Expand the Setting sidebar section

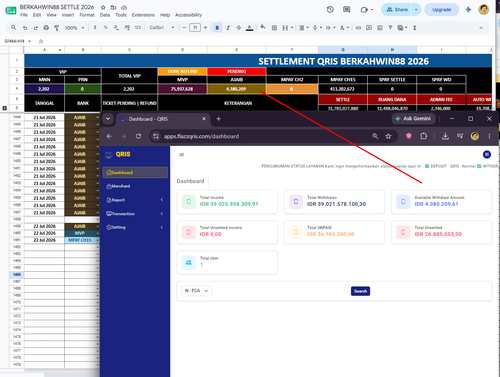135,227
